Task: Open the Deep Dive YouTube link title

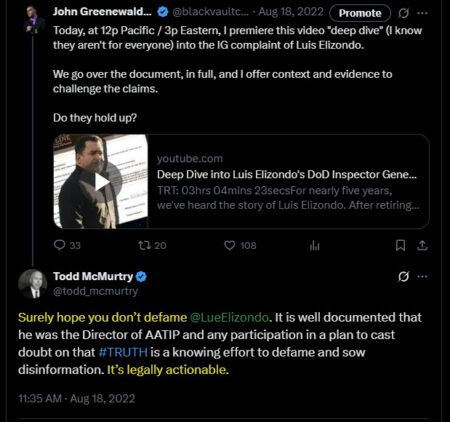Action: [287, 175]
